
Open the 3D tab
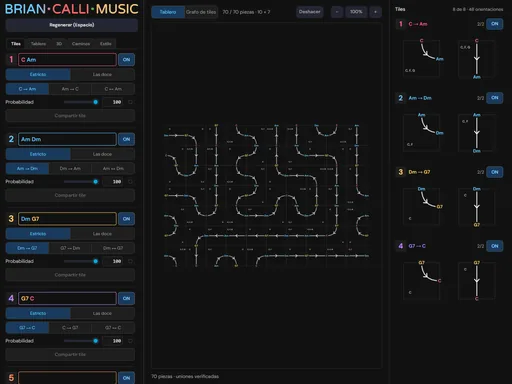59,44
